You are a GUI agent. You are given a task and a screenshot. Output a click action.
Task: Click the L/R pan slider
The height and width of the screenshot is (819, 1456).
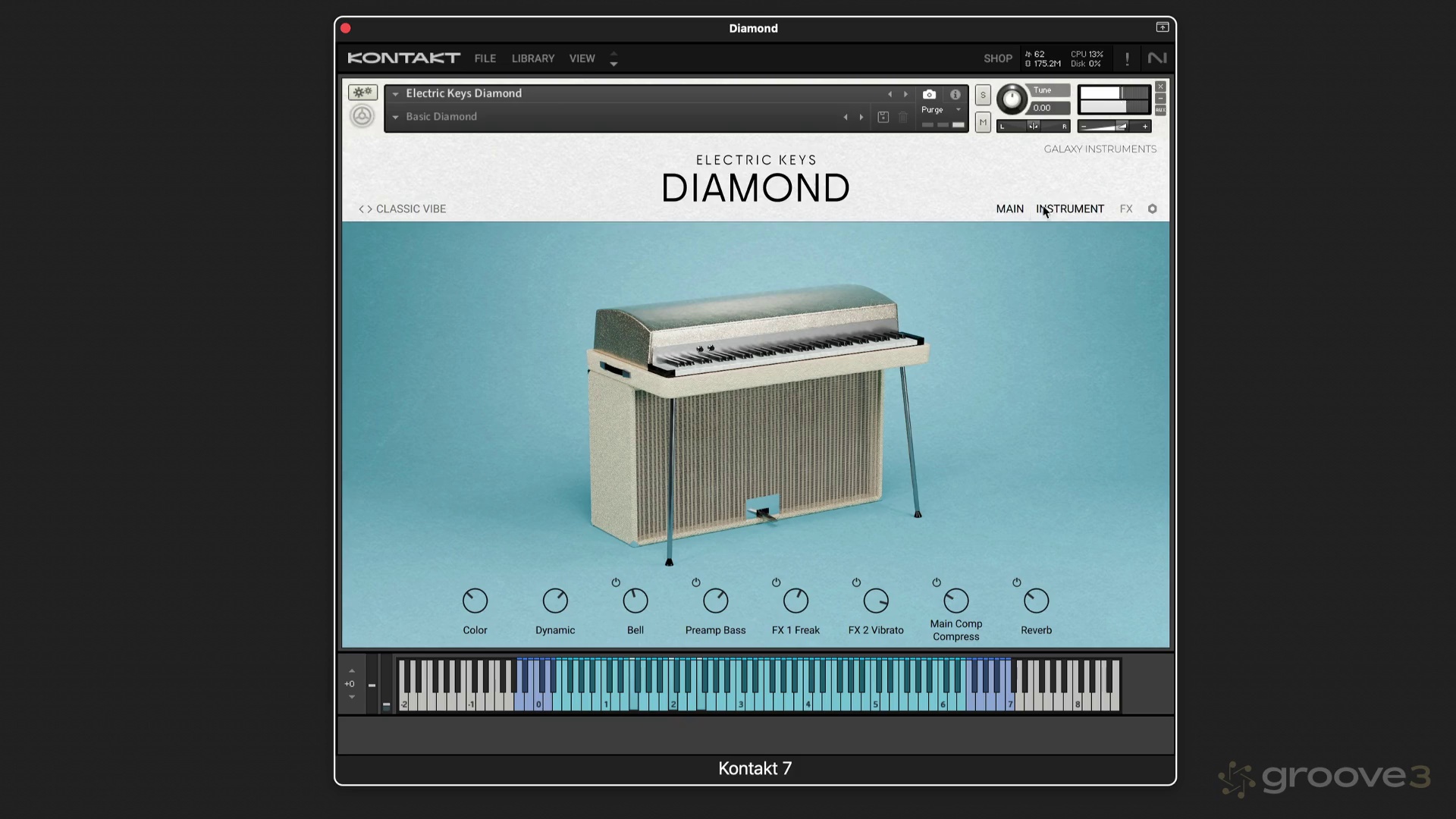point(1033,127)
